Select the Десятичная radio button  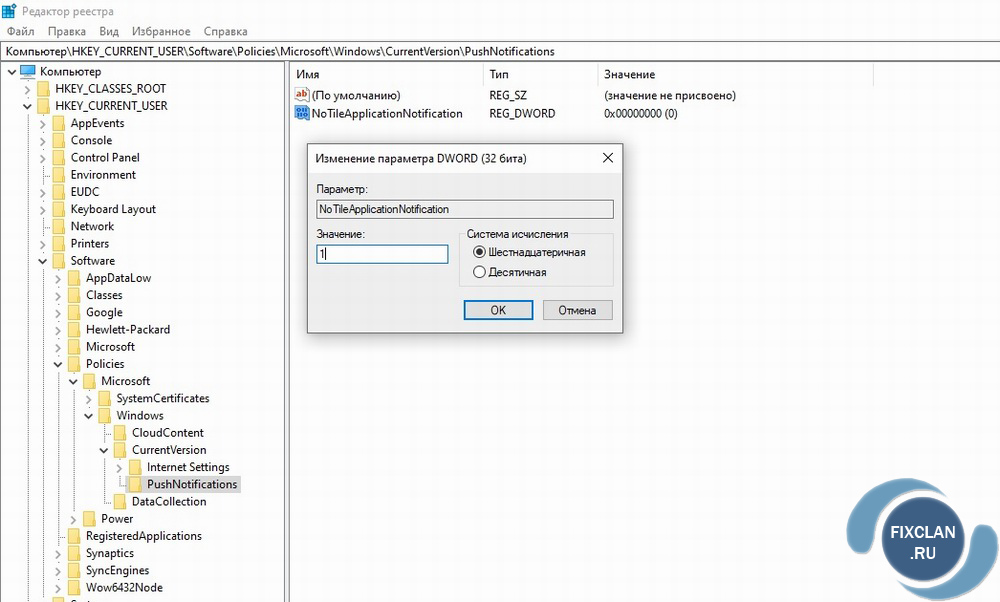(x=479, y=272)
